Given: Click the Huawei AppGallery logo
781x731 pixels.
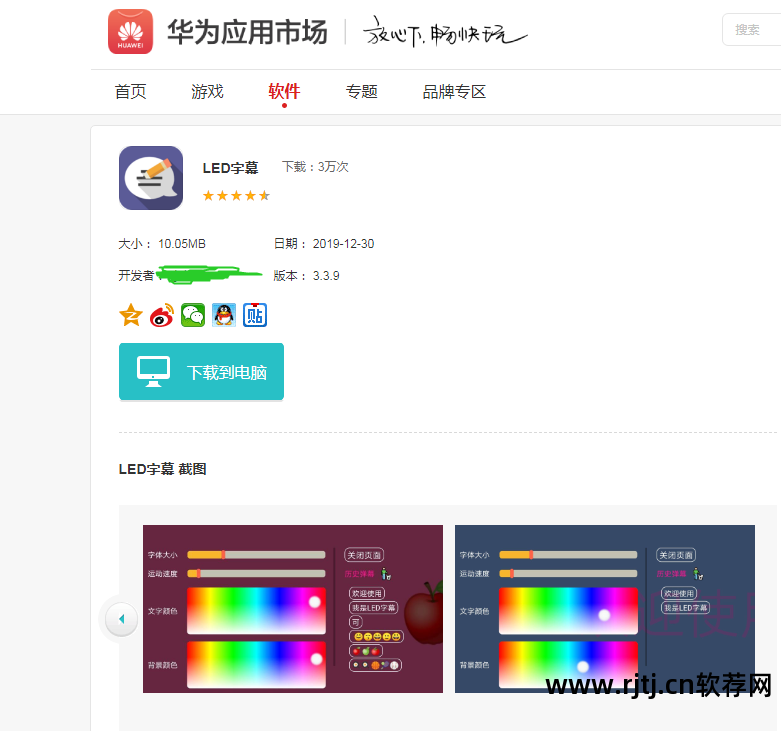Looking at the screenshot, I should tap(130, 31).
